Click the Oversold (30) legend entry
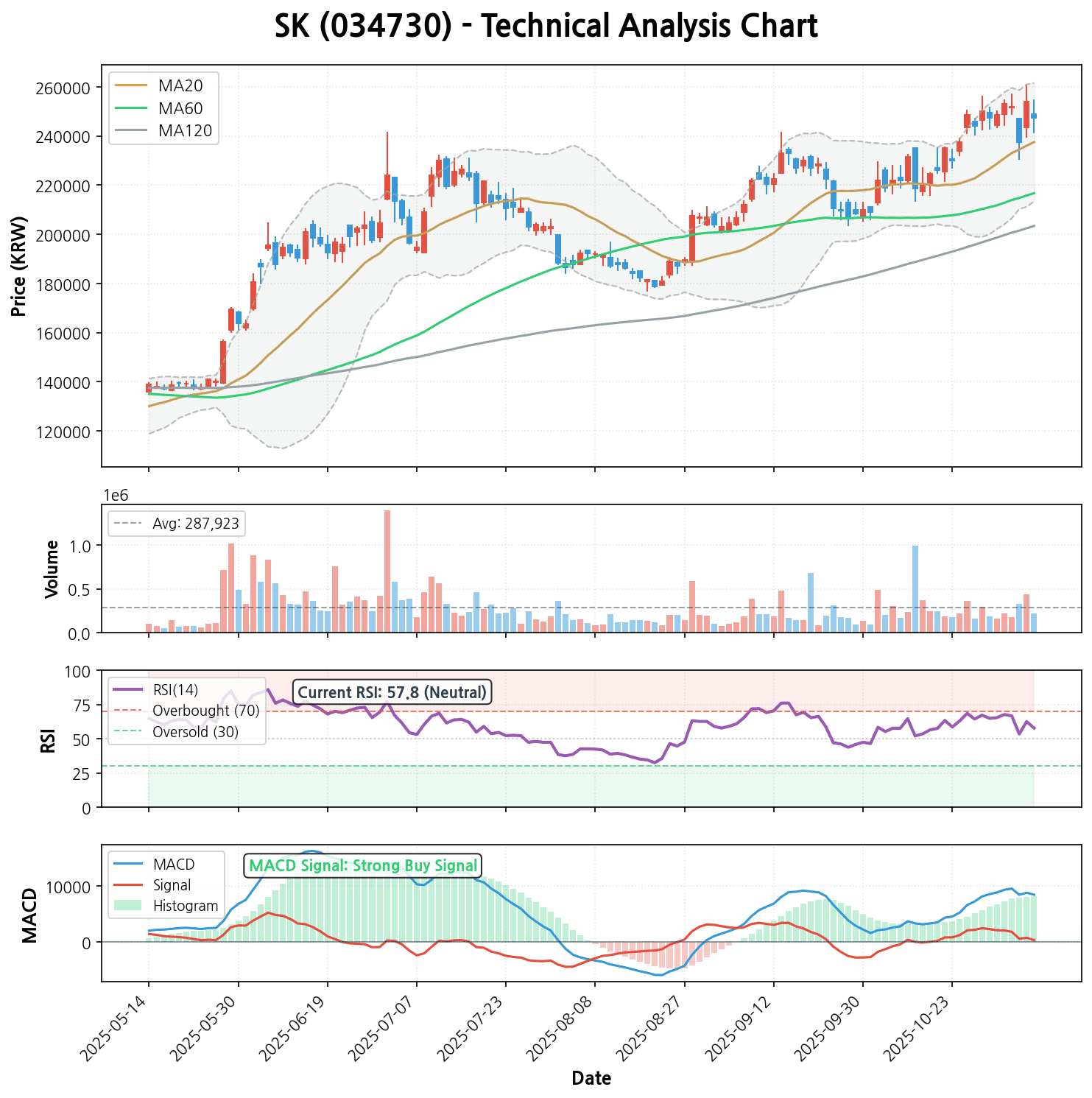The image size is (1092, 1098). click(x=189, y=732)
